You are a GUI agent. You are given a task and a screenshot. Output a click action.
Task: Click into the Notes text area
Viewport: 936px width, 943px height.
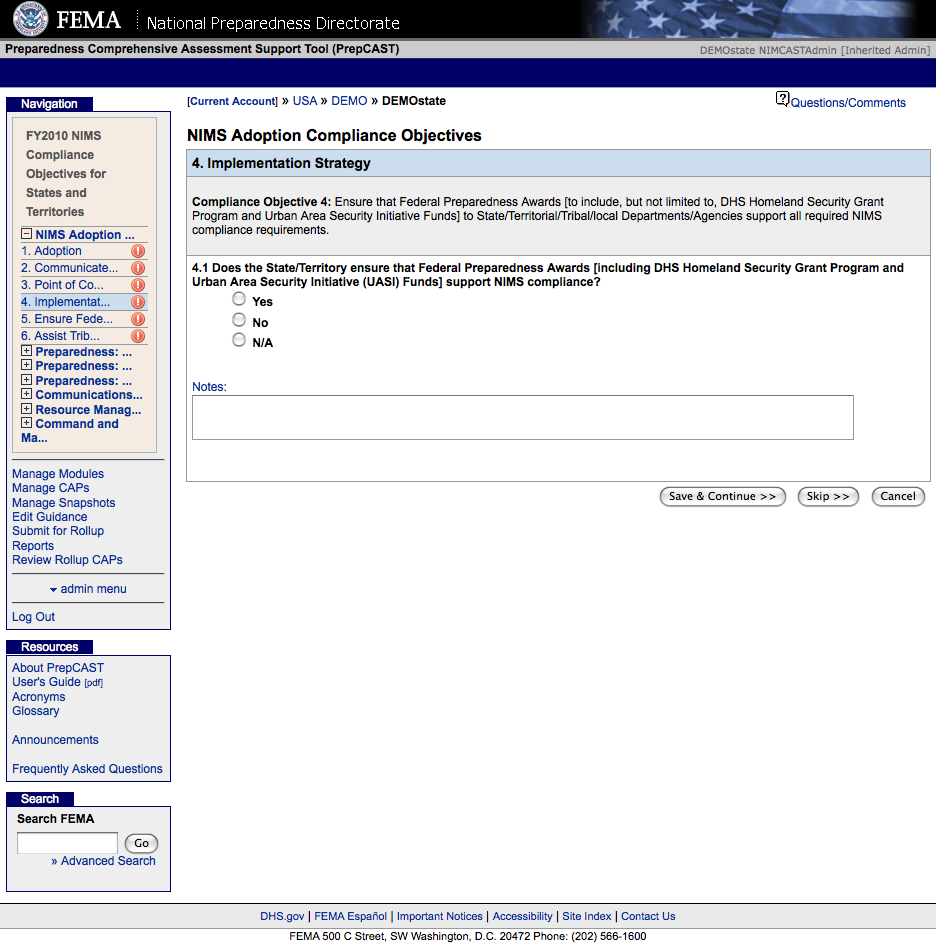click(522, 417)
